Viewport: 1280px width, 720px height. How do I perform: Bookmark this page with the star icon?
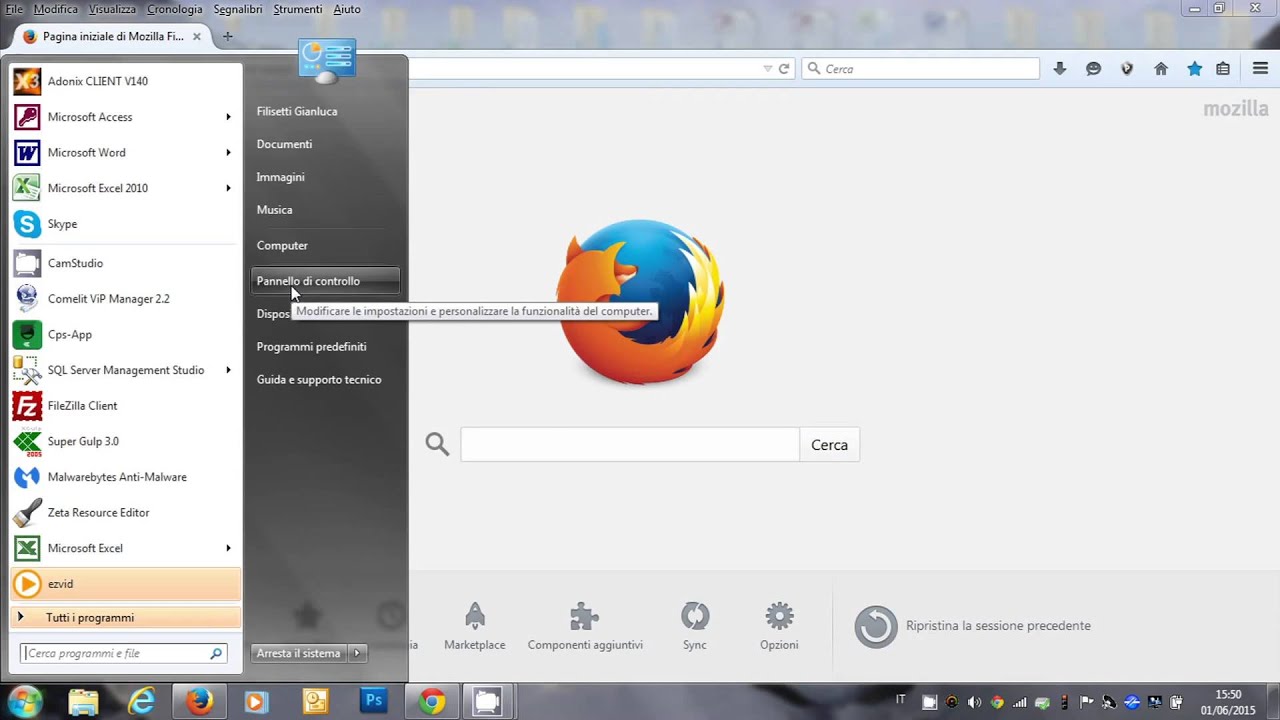pos(1194,69)
